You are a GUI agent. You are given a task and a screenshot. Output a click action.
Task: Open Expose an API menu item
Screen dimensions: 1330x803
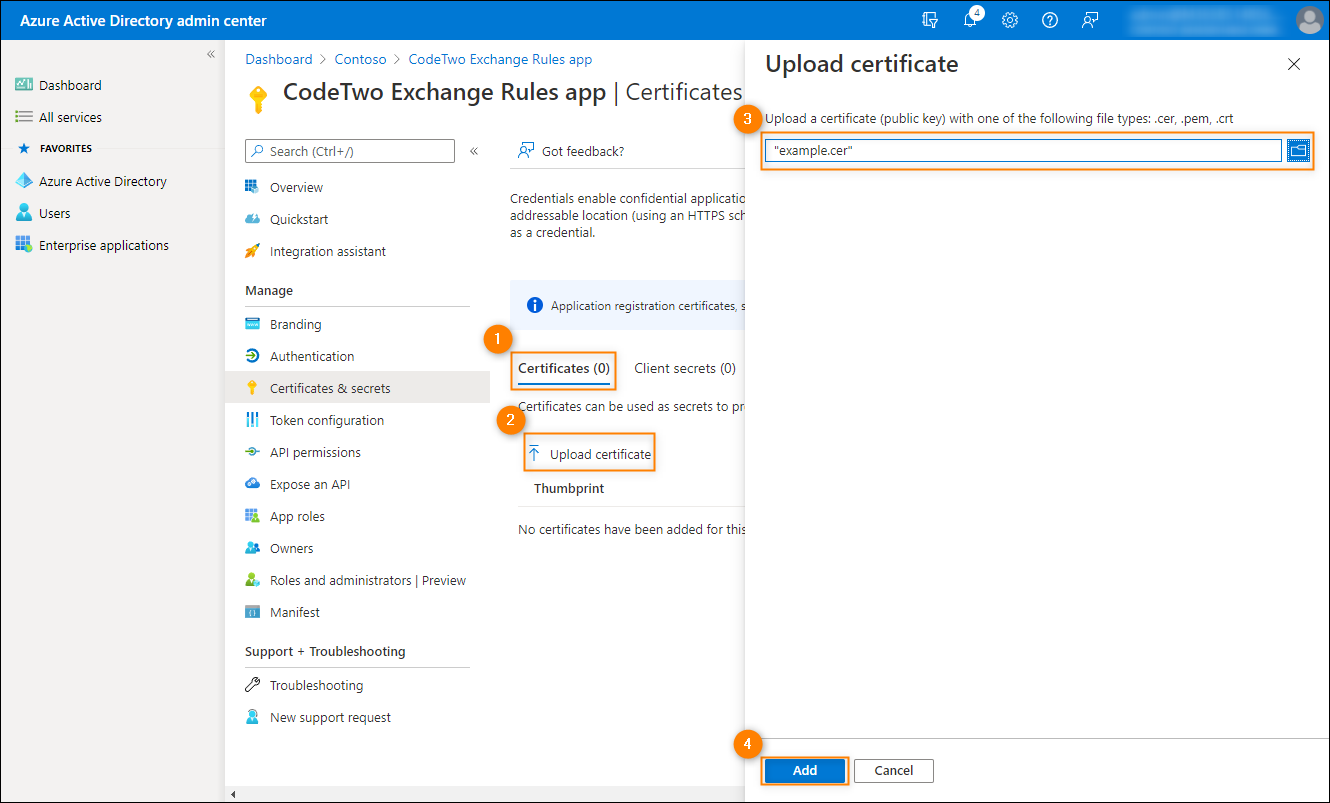(x=310, y=484)
